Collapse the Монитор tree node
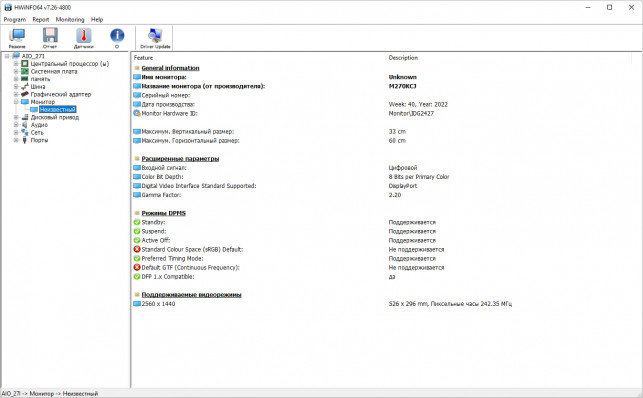This screenshot has height=398, width=643. pos(16,102)
